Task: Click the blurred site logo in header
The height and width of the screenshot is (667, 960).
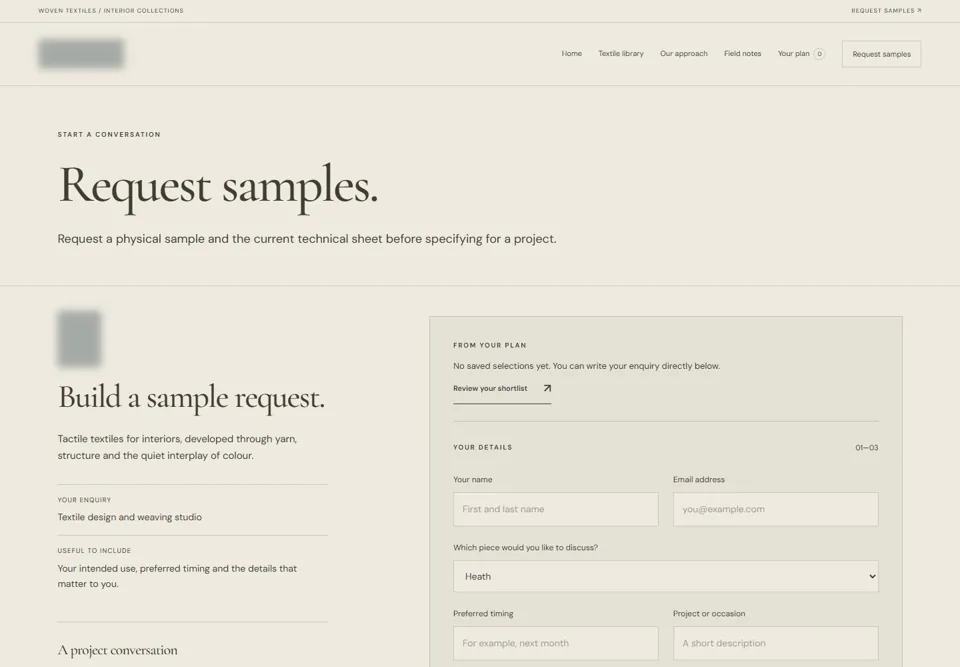Action: [81, 53]
